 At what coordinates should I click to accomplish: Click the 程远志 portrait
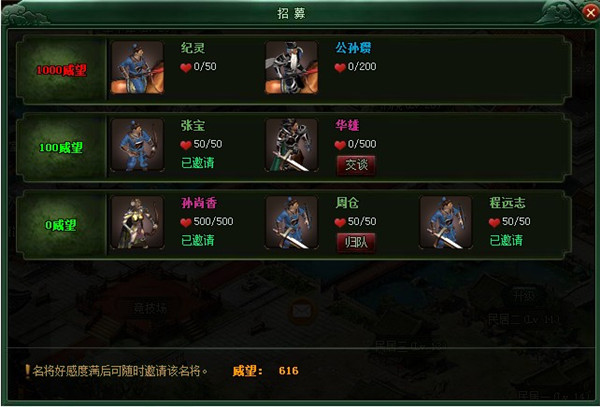(x=446, y=222)
